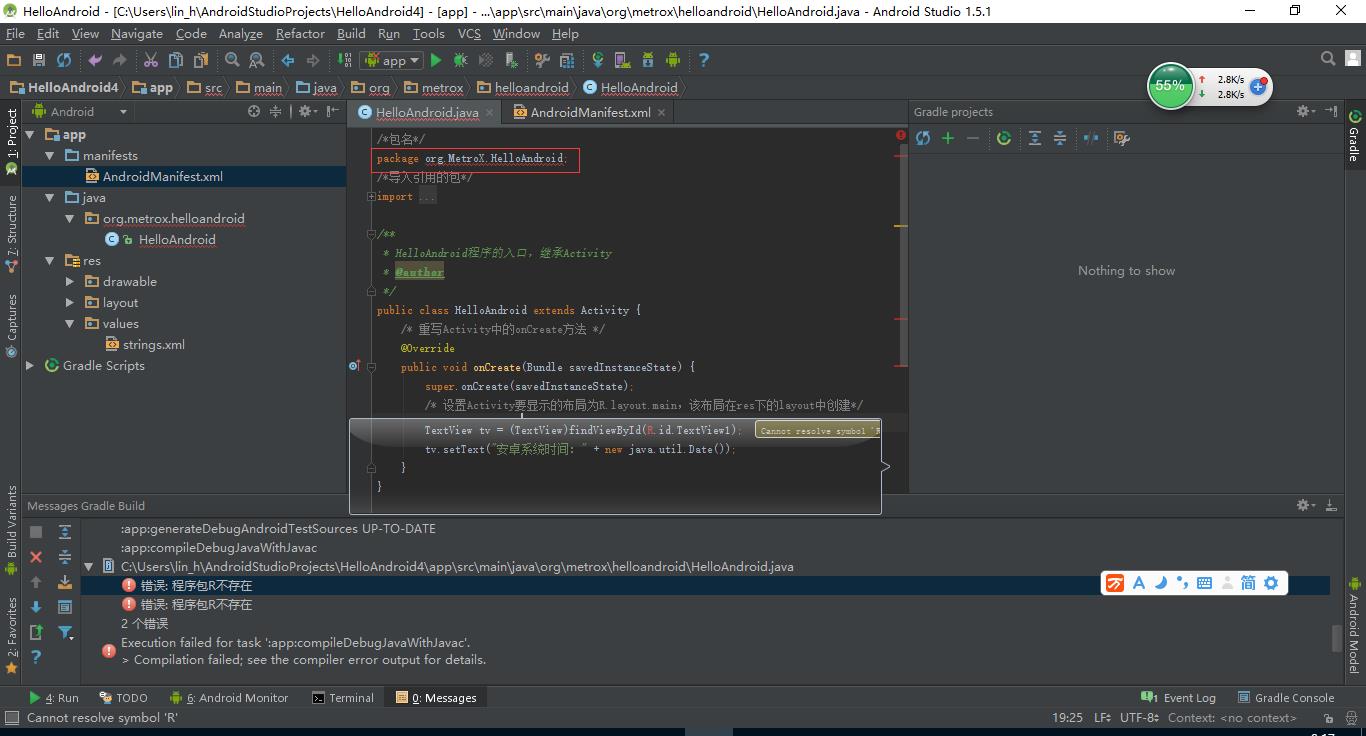
Task: Open the Build menu
Action: click(351, 33)
